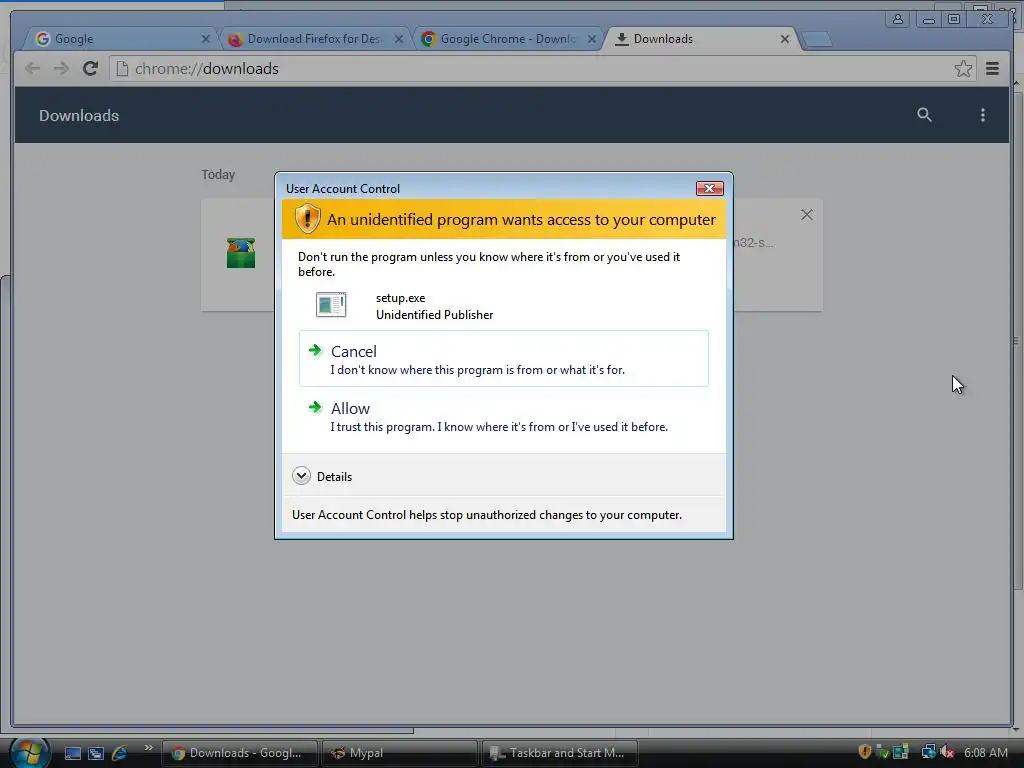The width and height of the screenshot is (1024, 768).
Task: Switch to the Mypal taskbar button
Action: coord(400,753)
